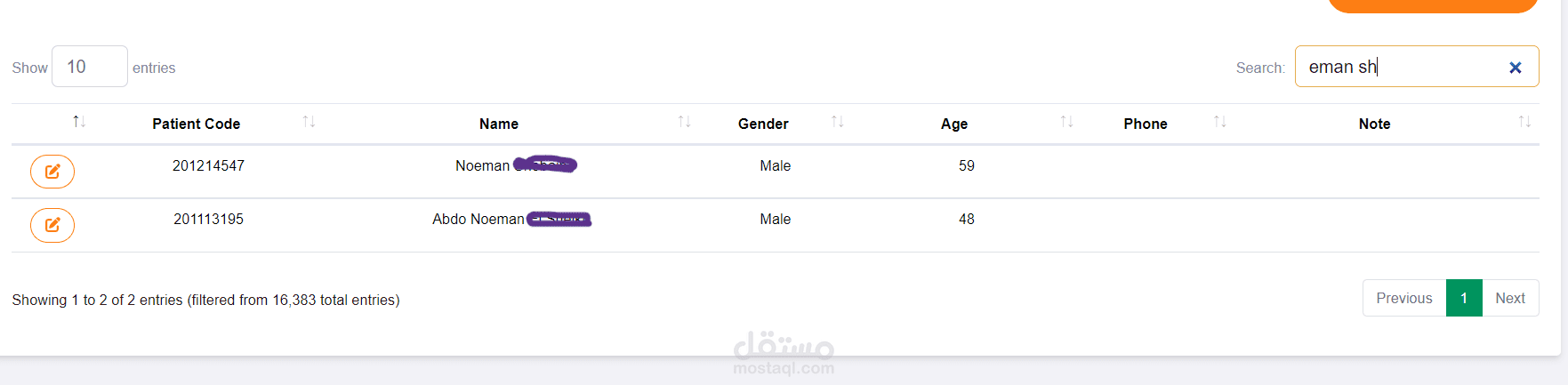Click the age 59 cell
Screen dimensions: 1568x385
967,166
